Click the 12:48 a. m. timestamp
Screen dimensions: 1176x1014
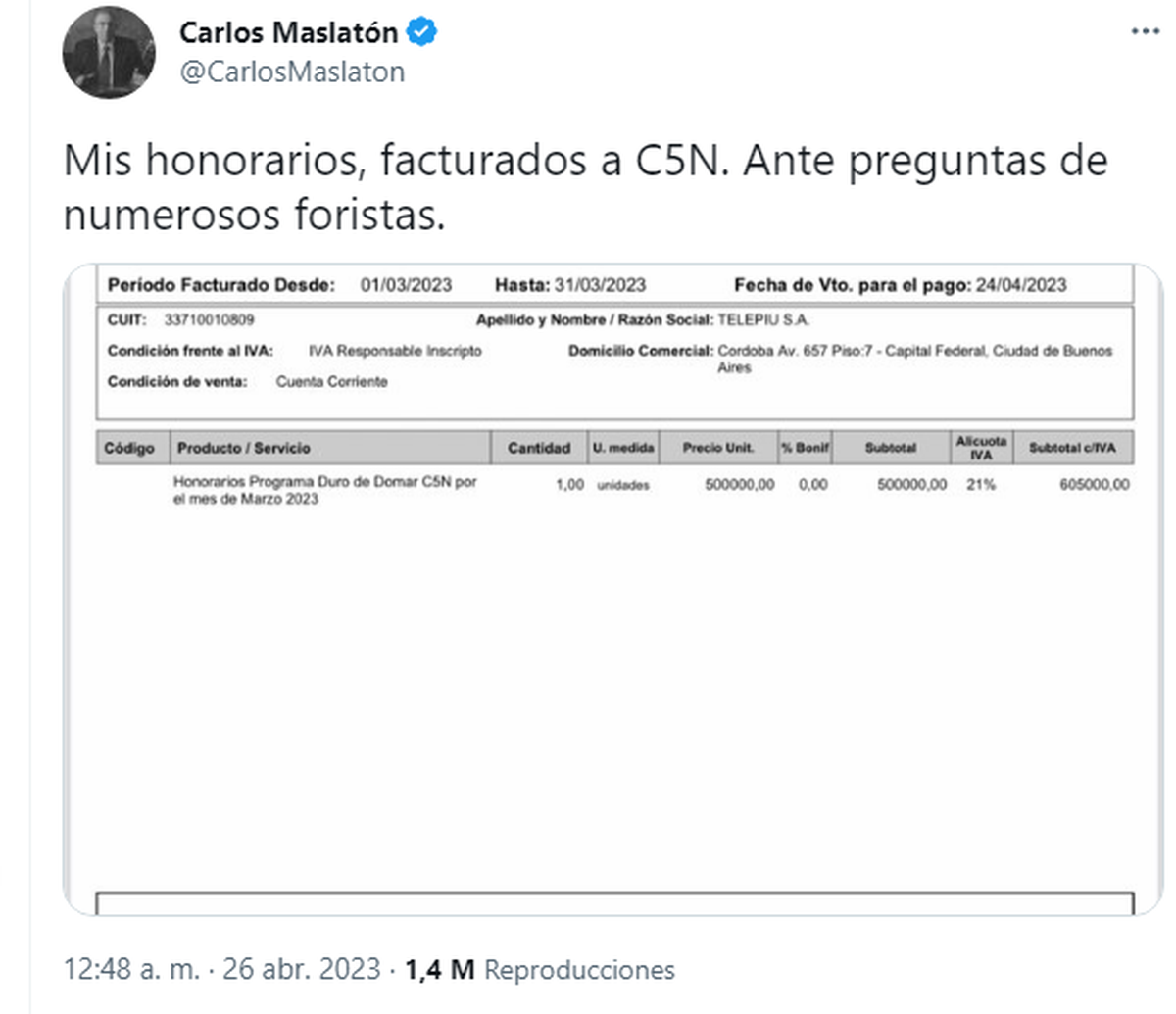(131, 970)
